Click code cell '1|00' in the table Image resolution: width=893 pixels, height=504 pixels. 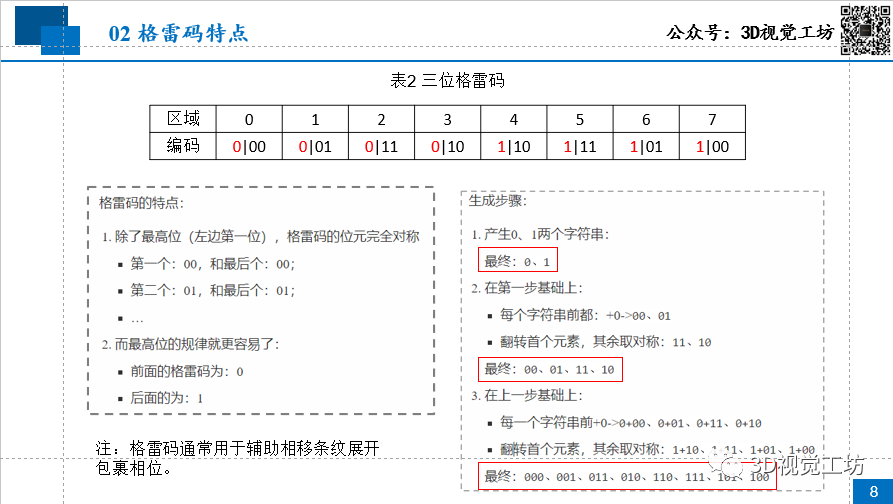click(712, 146)
